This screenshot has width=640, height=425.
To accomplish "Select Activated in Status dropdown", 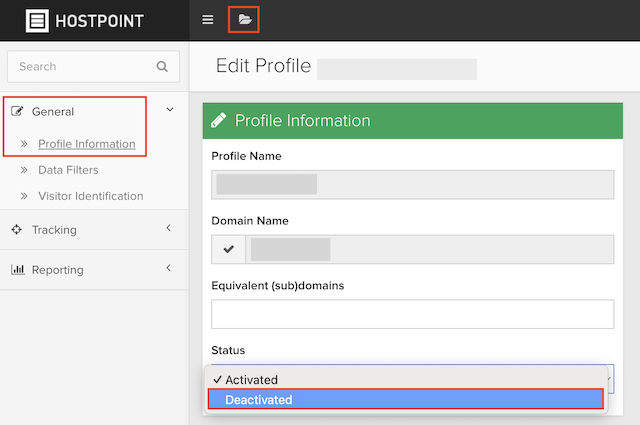I will click(406, 380).
